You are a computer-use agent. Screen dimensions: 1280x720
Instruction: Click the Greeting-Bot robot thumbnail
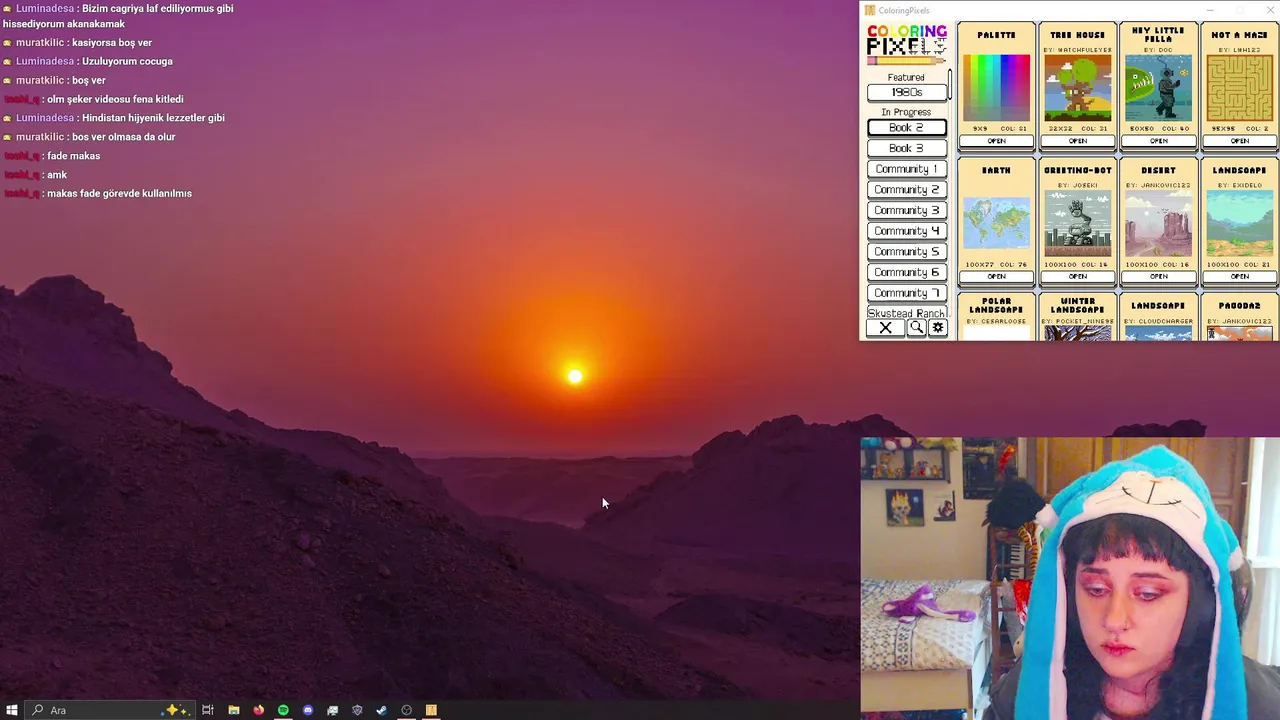pyautogui.click(x=1077, y=223)
